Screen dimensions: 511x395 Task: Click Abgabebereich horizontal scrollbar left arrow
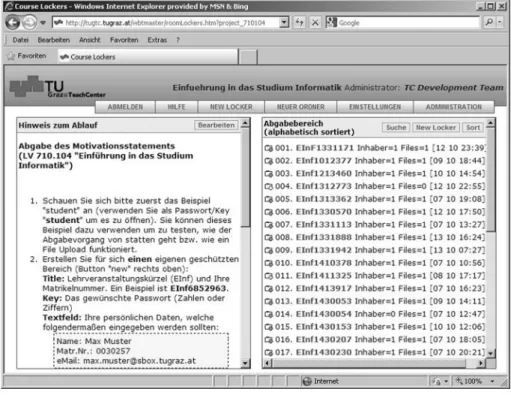coord(268,363)
